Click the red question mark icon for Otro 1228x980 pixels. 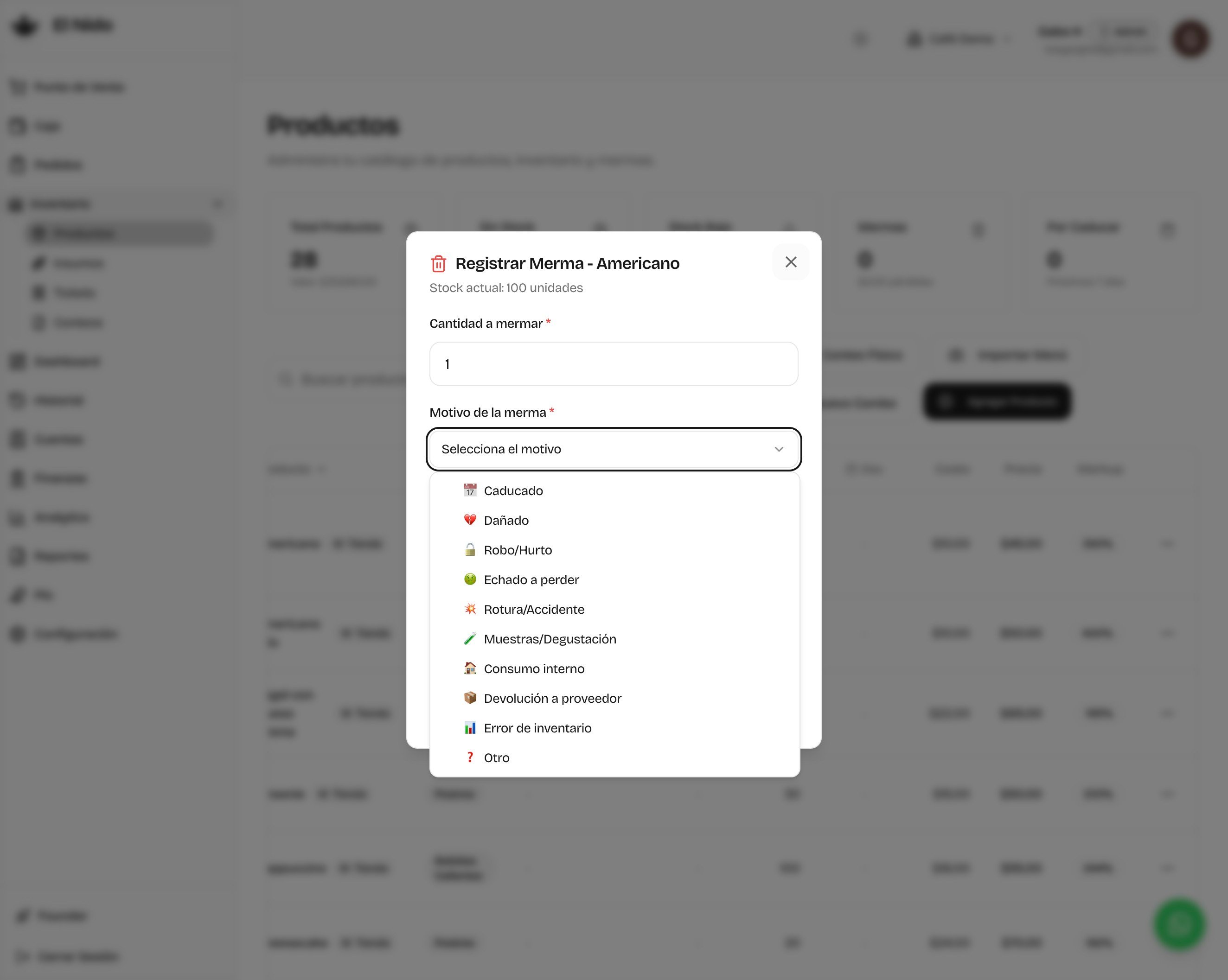pos(470,757)
